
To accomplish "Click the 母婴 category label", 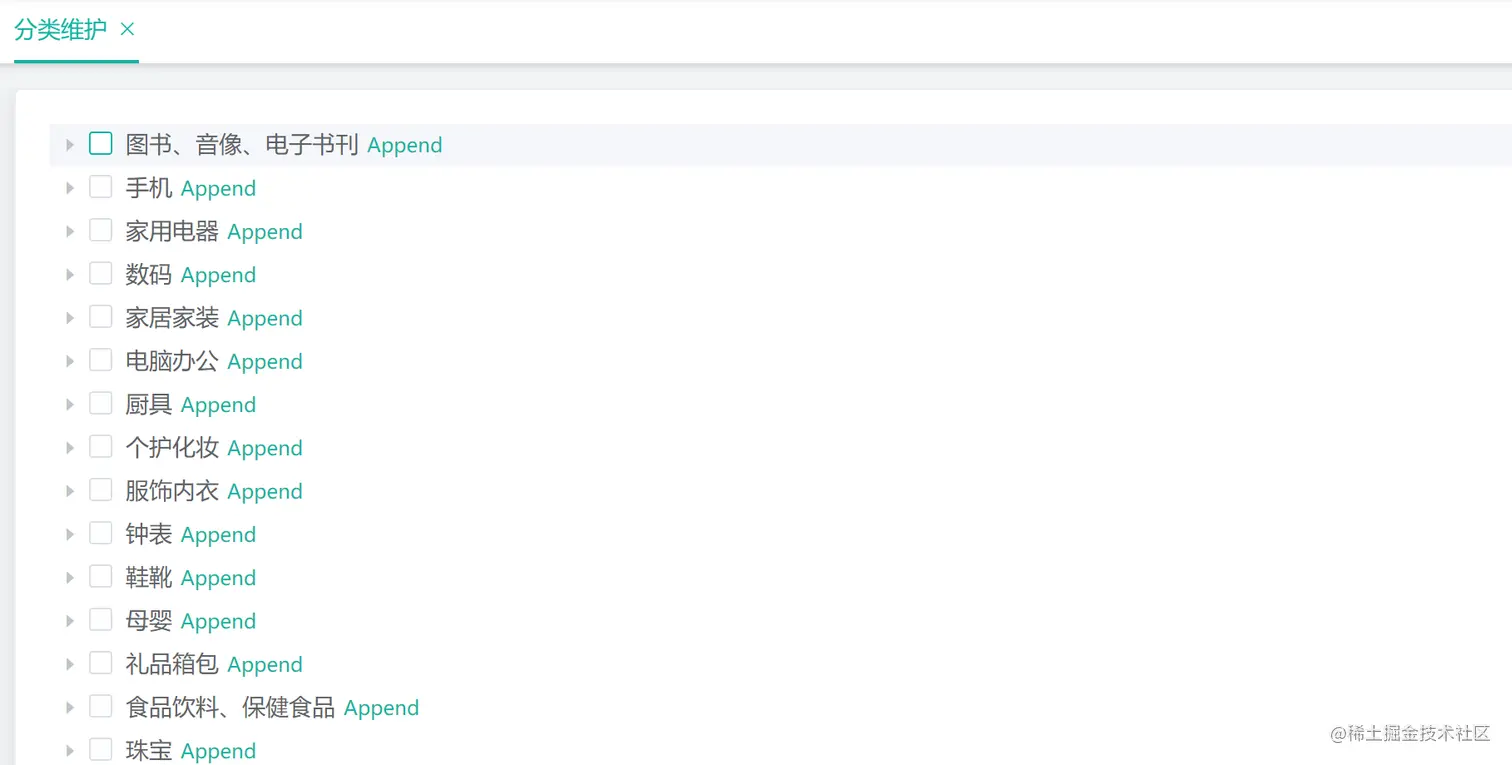I will (149, 621).
